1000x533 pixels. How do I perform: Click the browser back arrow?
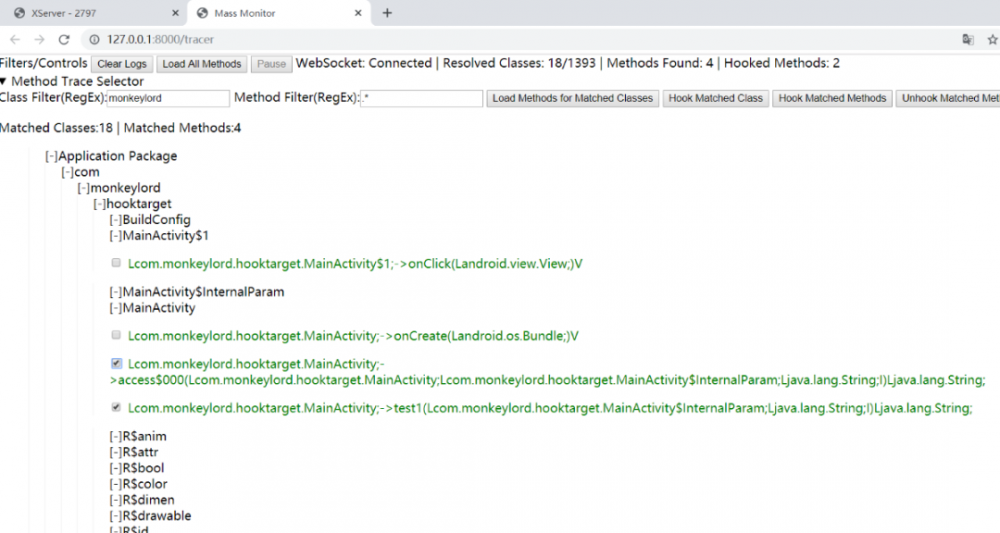(15, 40)
